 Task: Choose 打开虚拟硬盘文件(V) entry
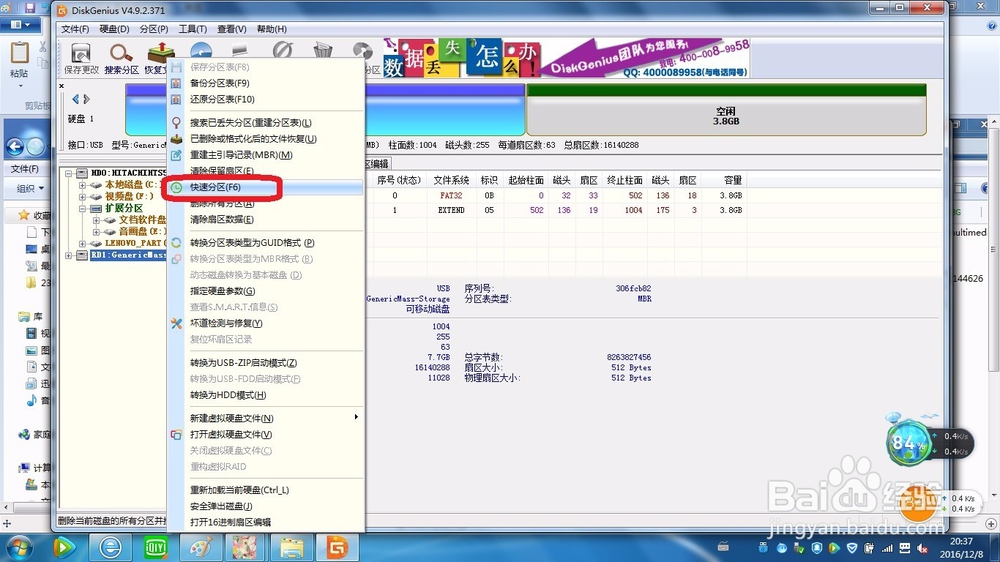[x=266, y=434]
